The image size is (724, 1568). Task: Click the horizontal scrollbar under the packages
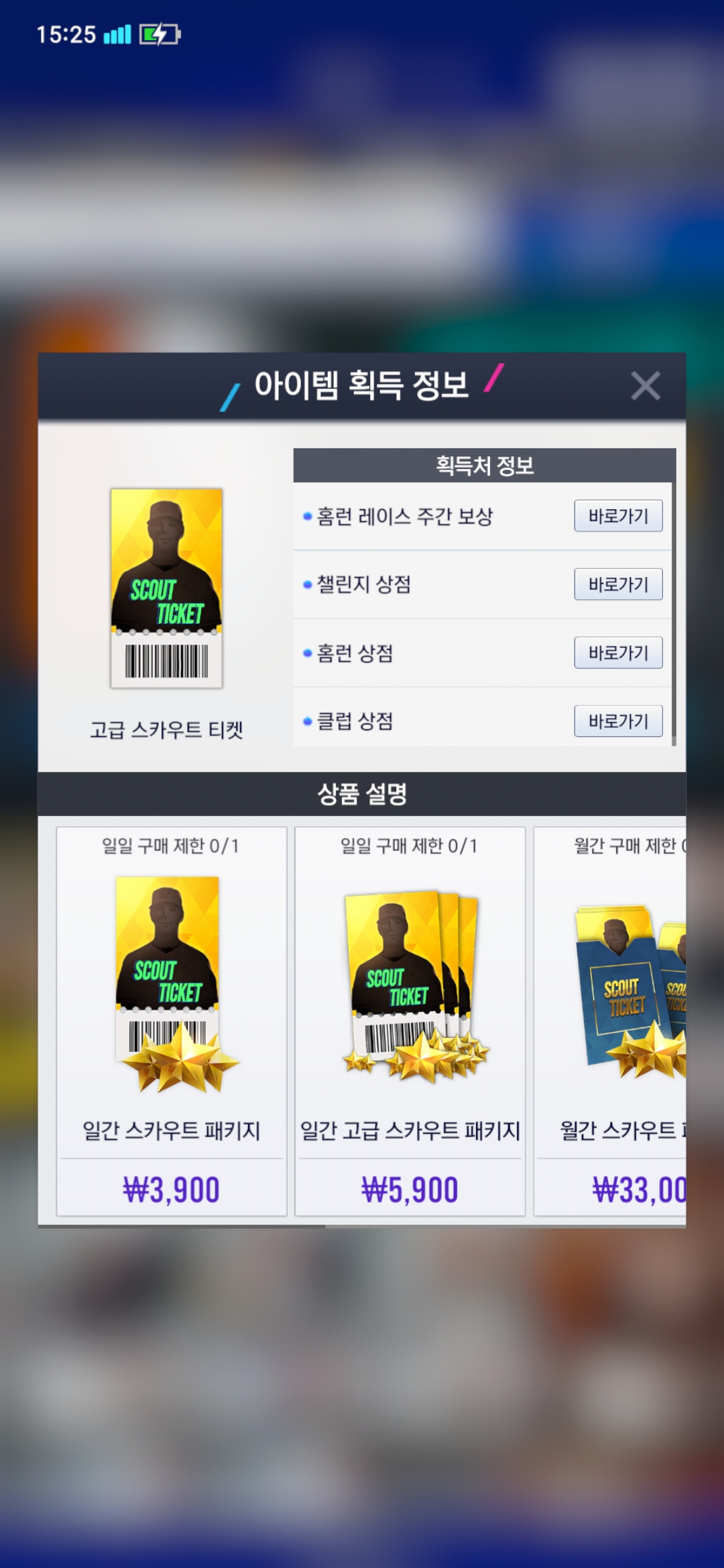(x=182, y=1226)
